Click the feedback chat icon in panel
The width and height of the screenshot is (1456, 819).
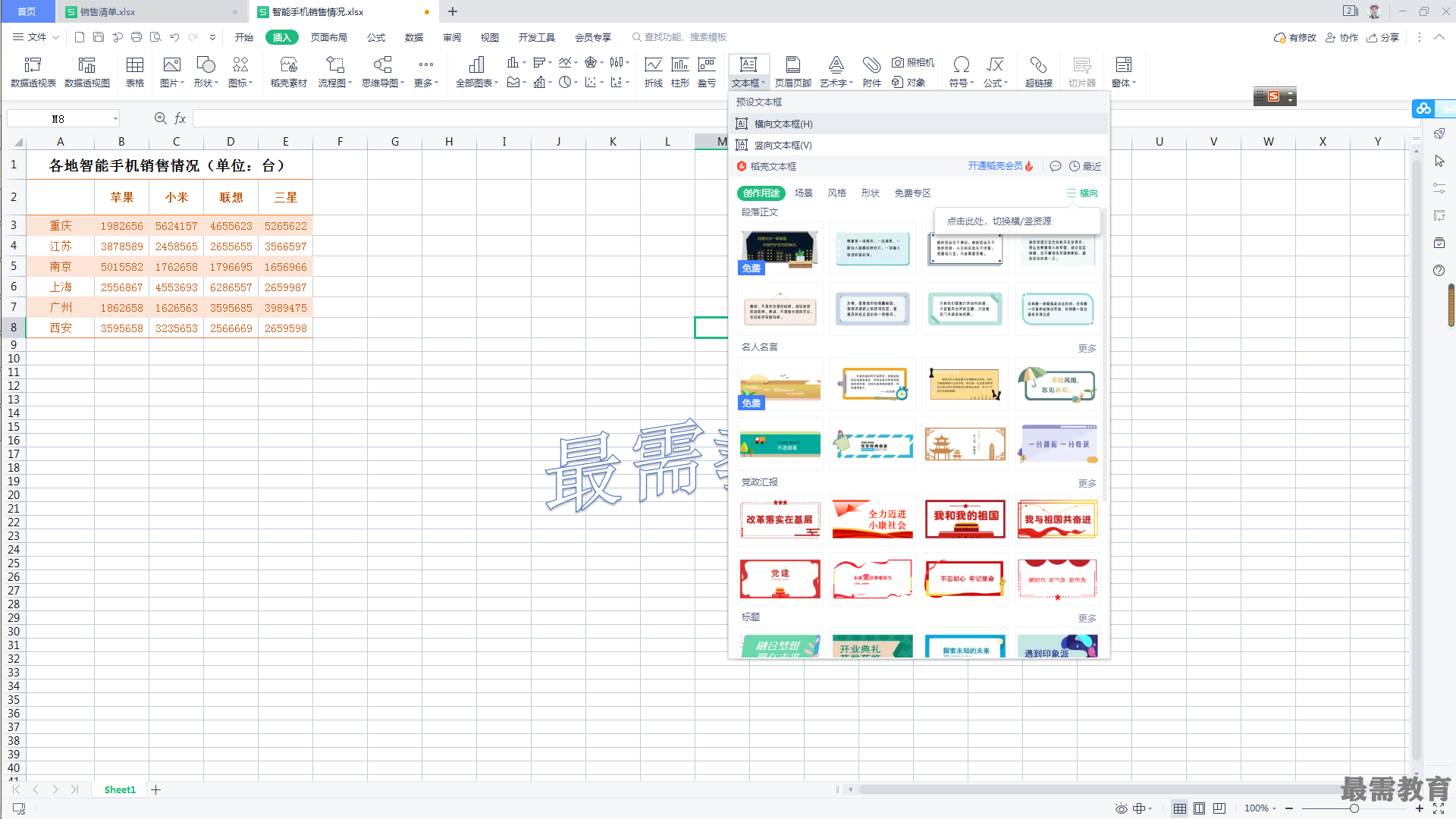pos(1056,166)
